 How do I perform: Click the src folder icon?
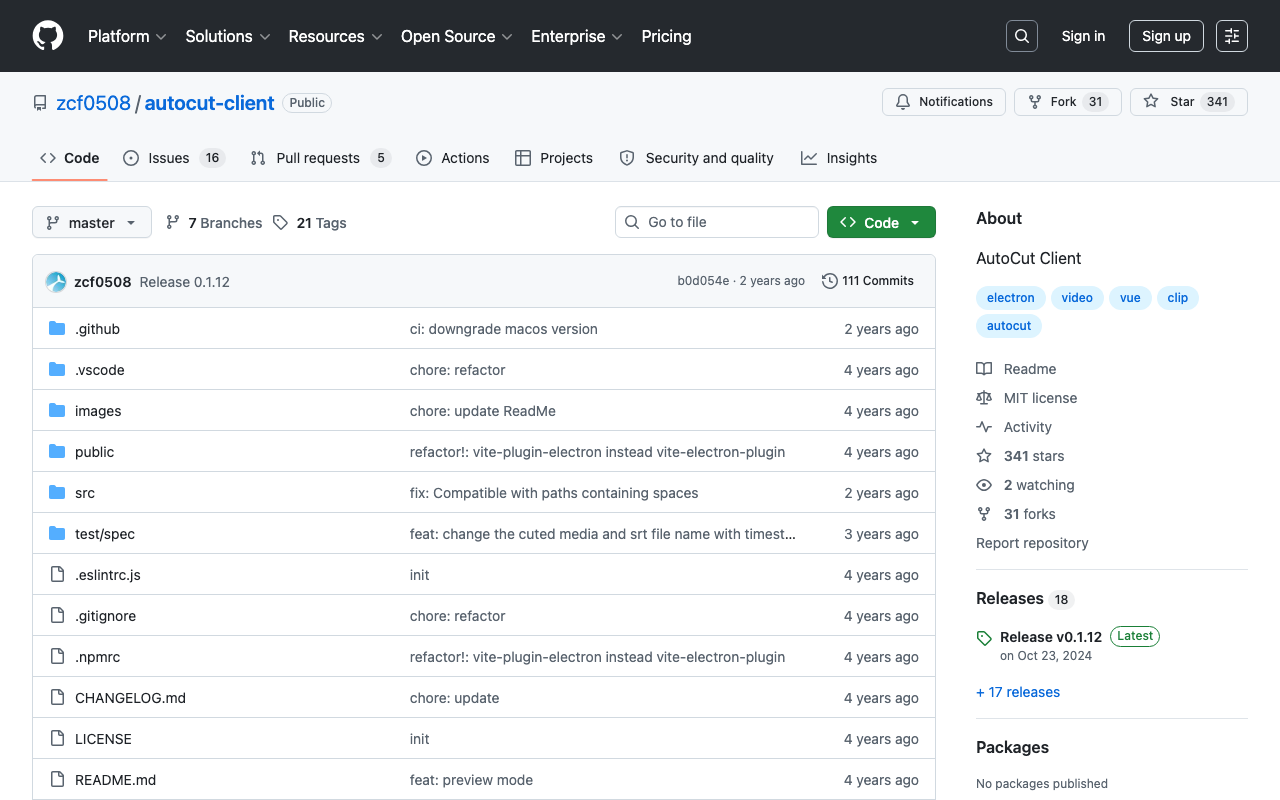coord(57,493)
